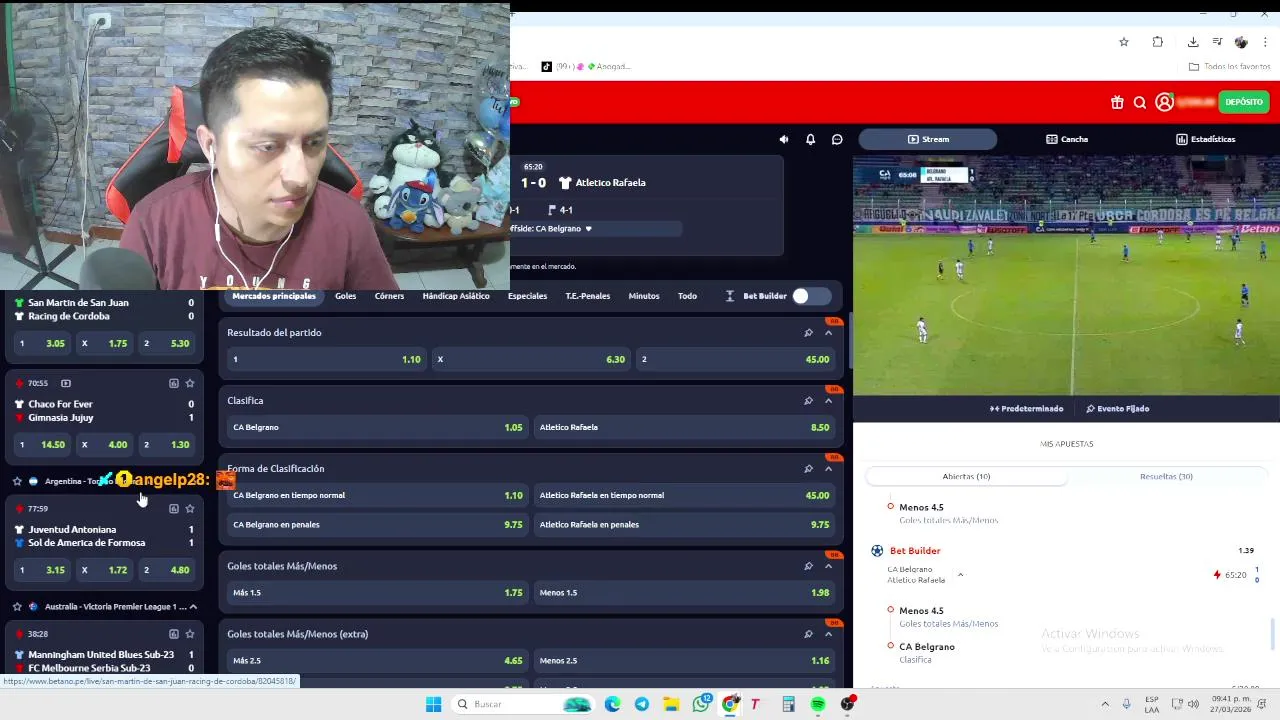Select draw X odds 6.30 in Resultado
The height and width of the screenshot is (720, 1280).
pyautogui.click(x=531, y=359)
